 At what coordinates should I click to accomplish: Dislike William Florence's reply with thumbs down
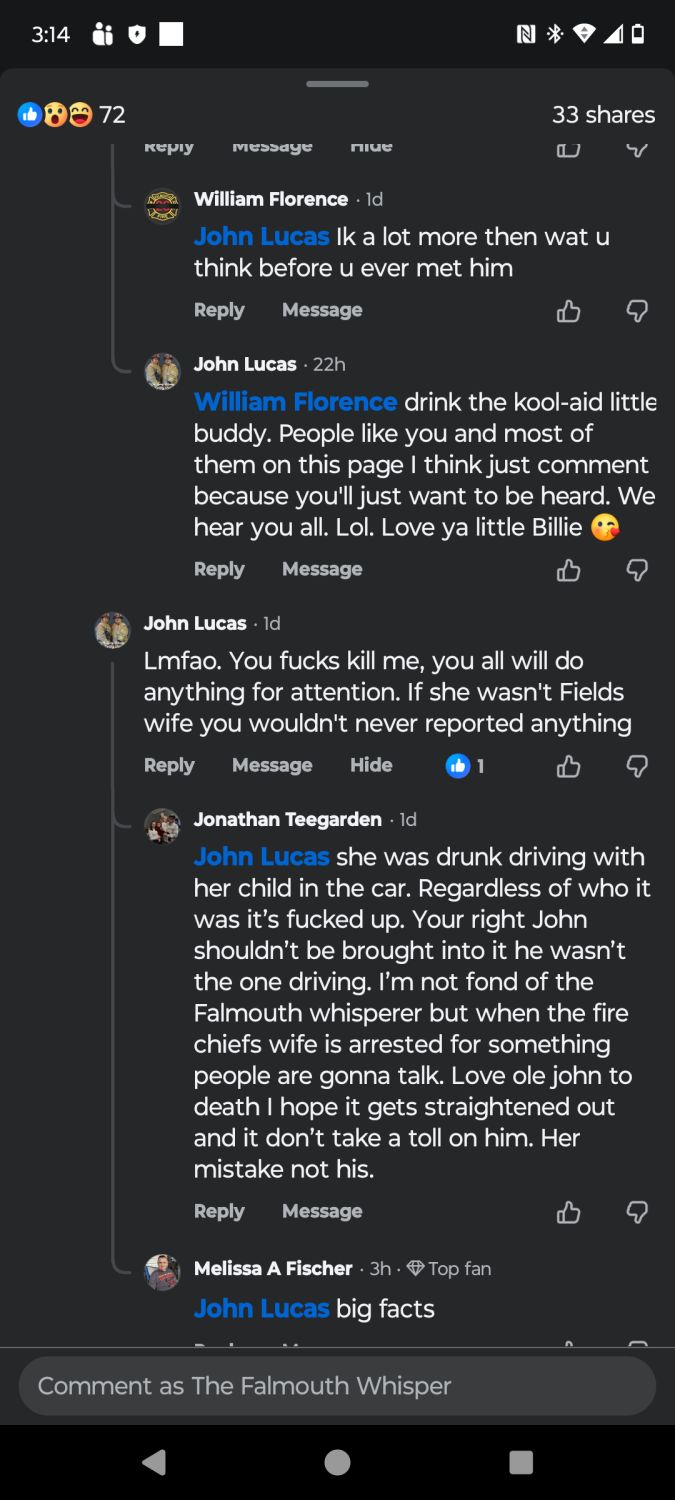pyautogui.click(x=637, y=311)
